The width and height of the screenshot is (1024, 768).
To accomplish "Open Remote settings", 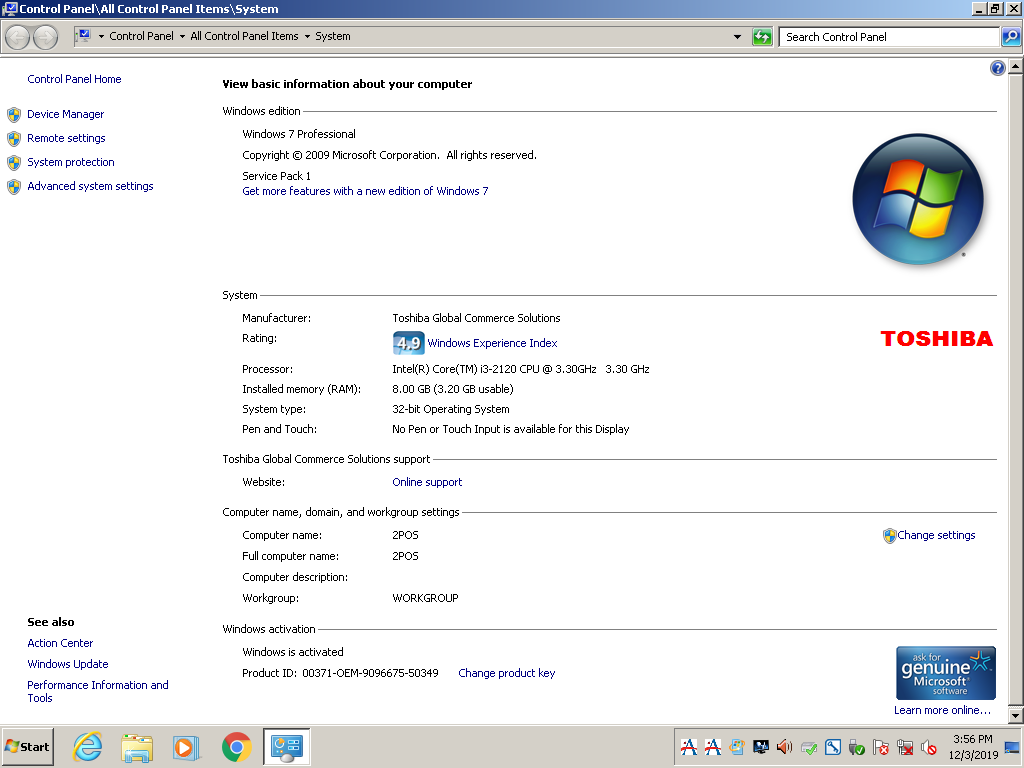I will point(65,138).
